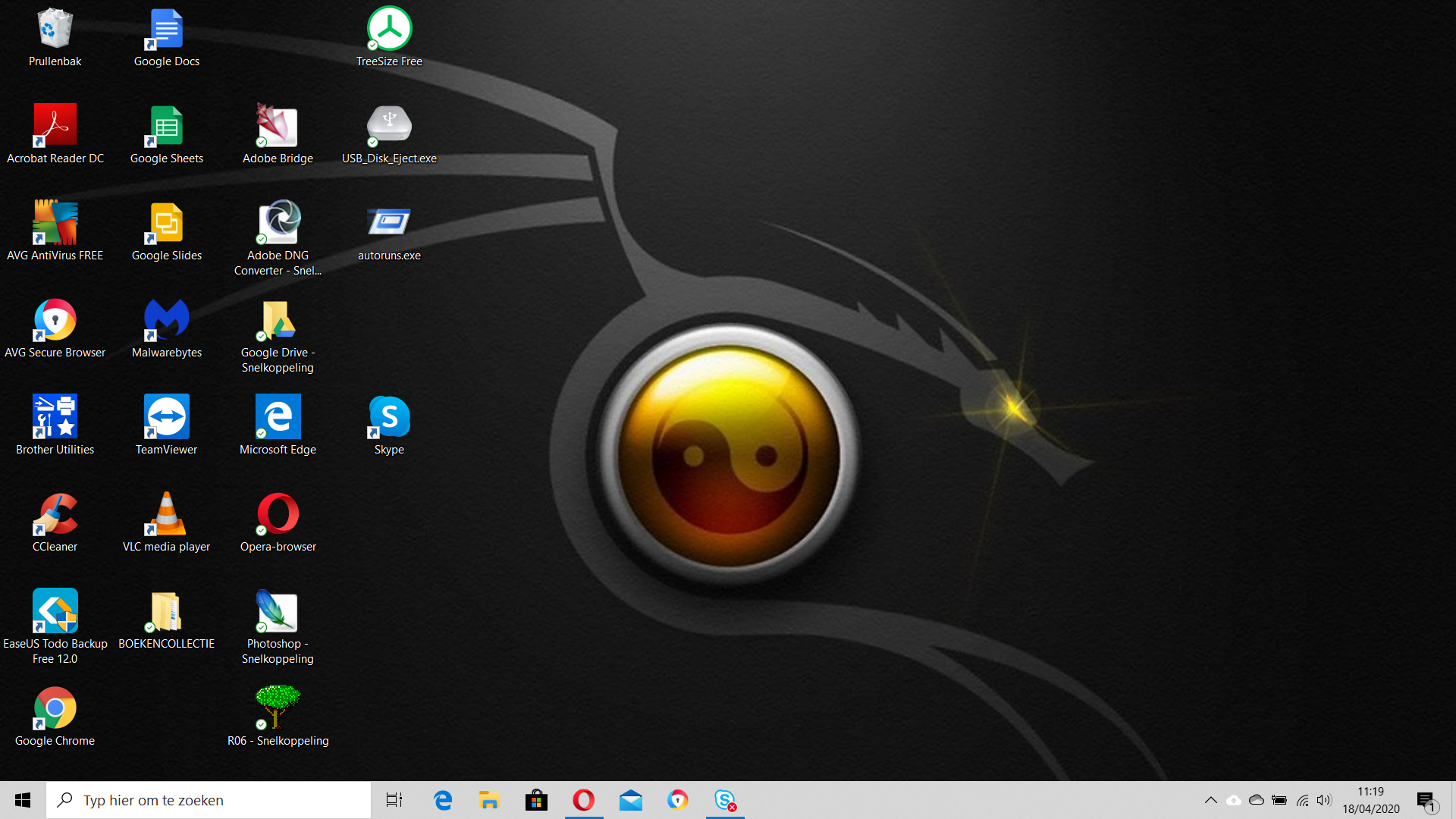
Task: Click the taskbar search box
Action: point(209,800)
